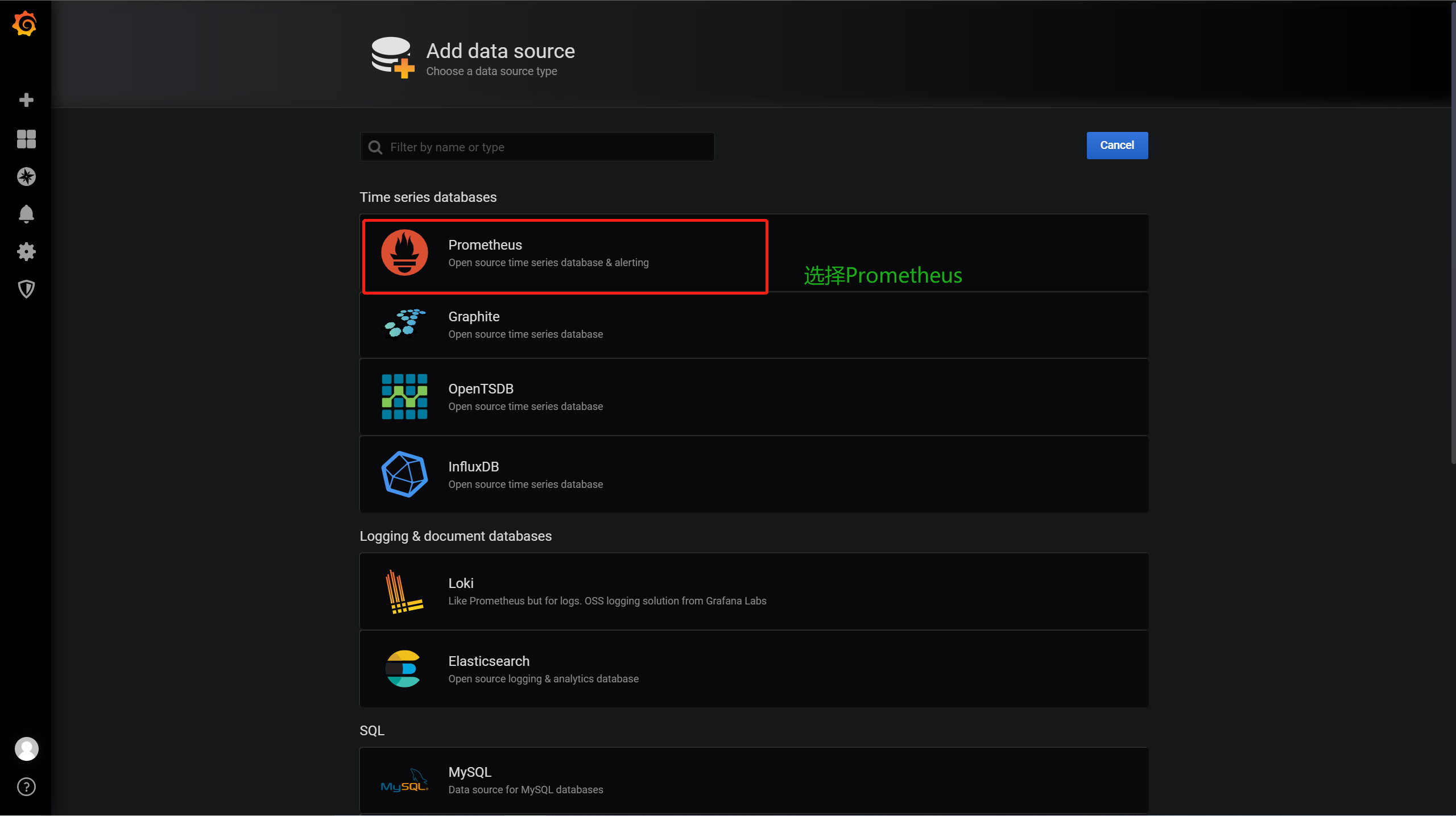
Task: Click the InfluxDB logo icon
Action: tap(404, 474)
